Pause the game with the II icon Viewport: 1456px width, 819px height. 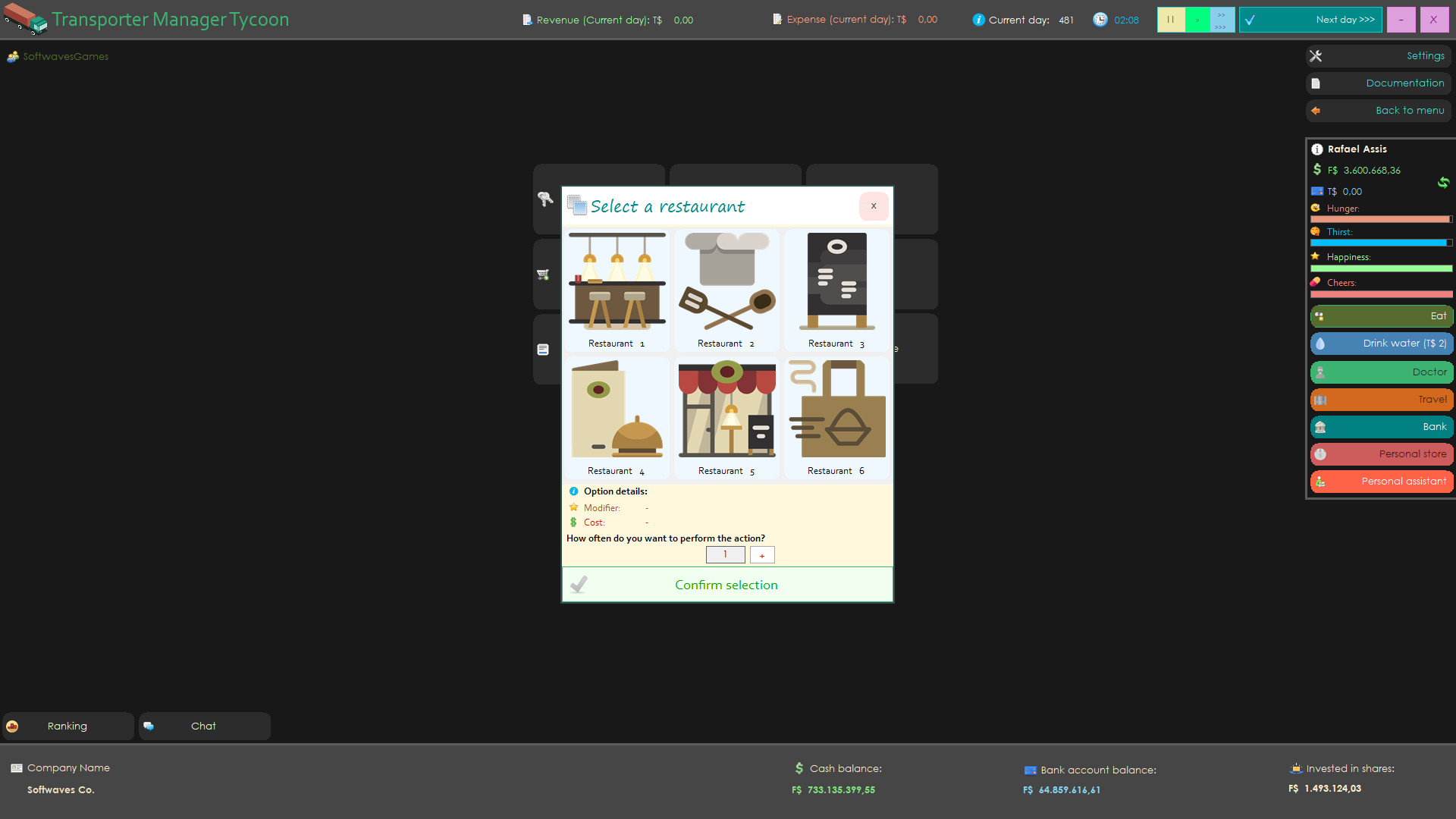[x=1171, y=19]
